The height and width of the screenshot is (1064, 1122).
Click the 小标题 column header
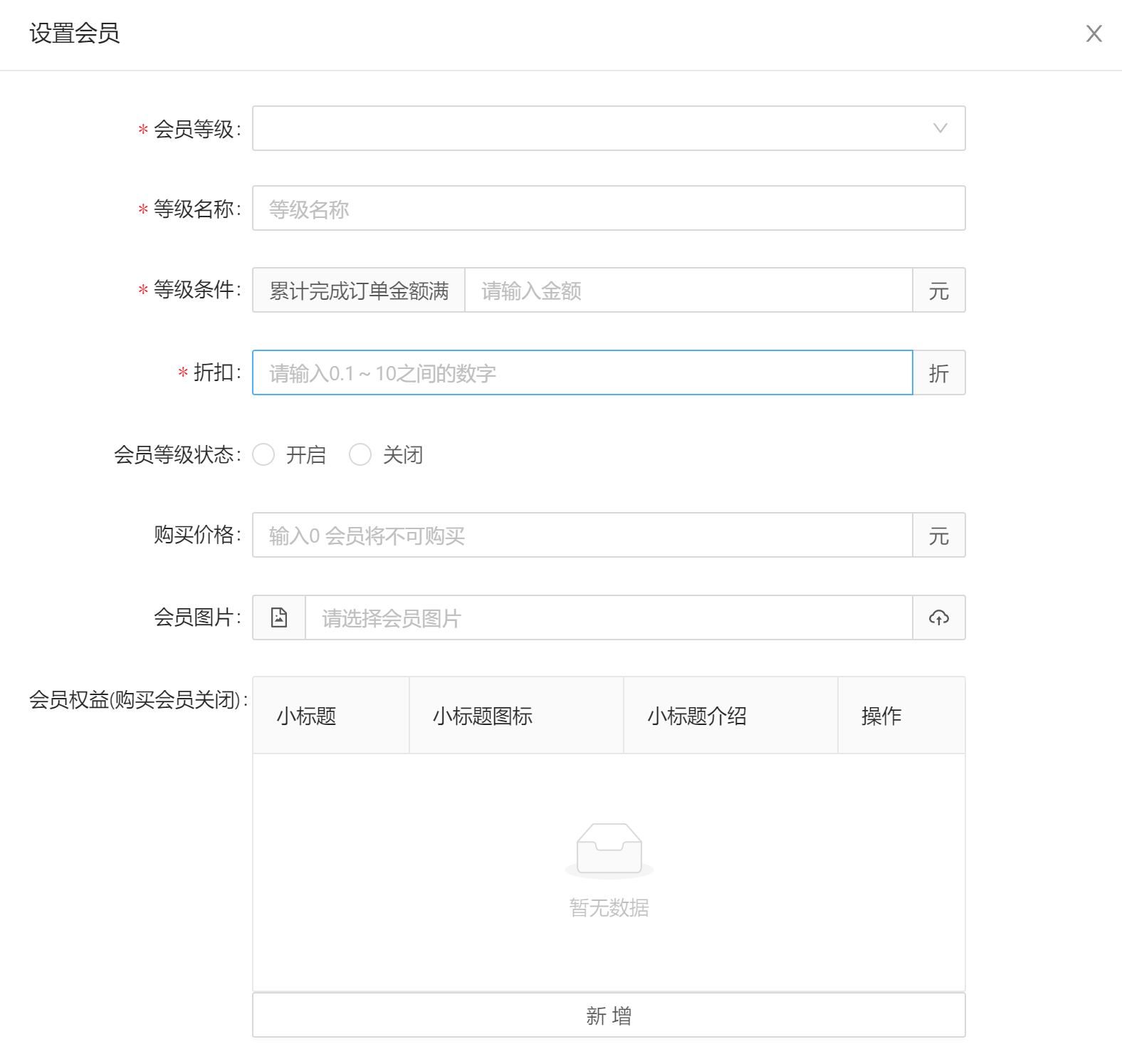pyautogui.click(x=307, y=716)
